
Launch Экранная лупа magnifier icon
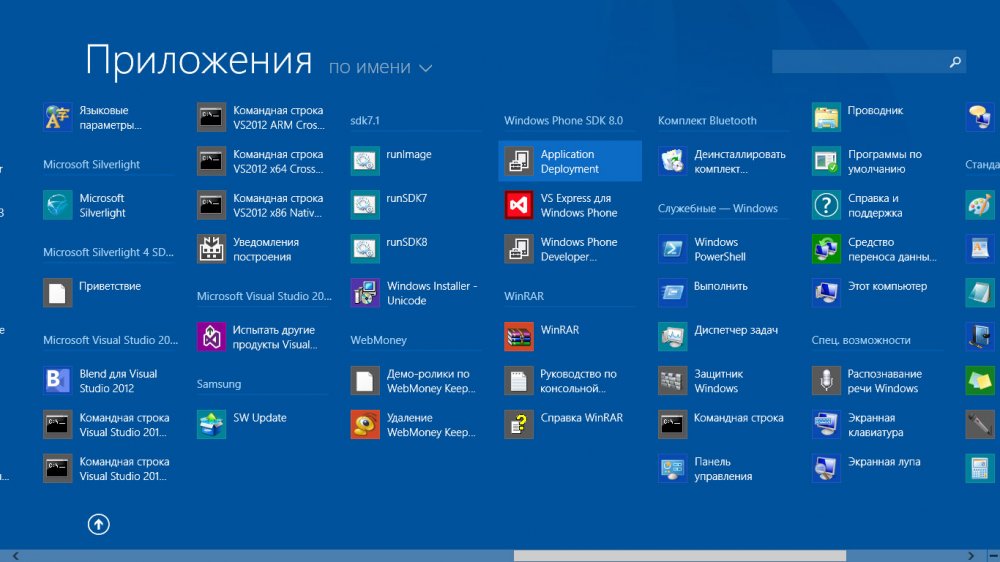[x=826, y=469]
